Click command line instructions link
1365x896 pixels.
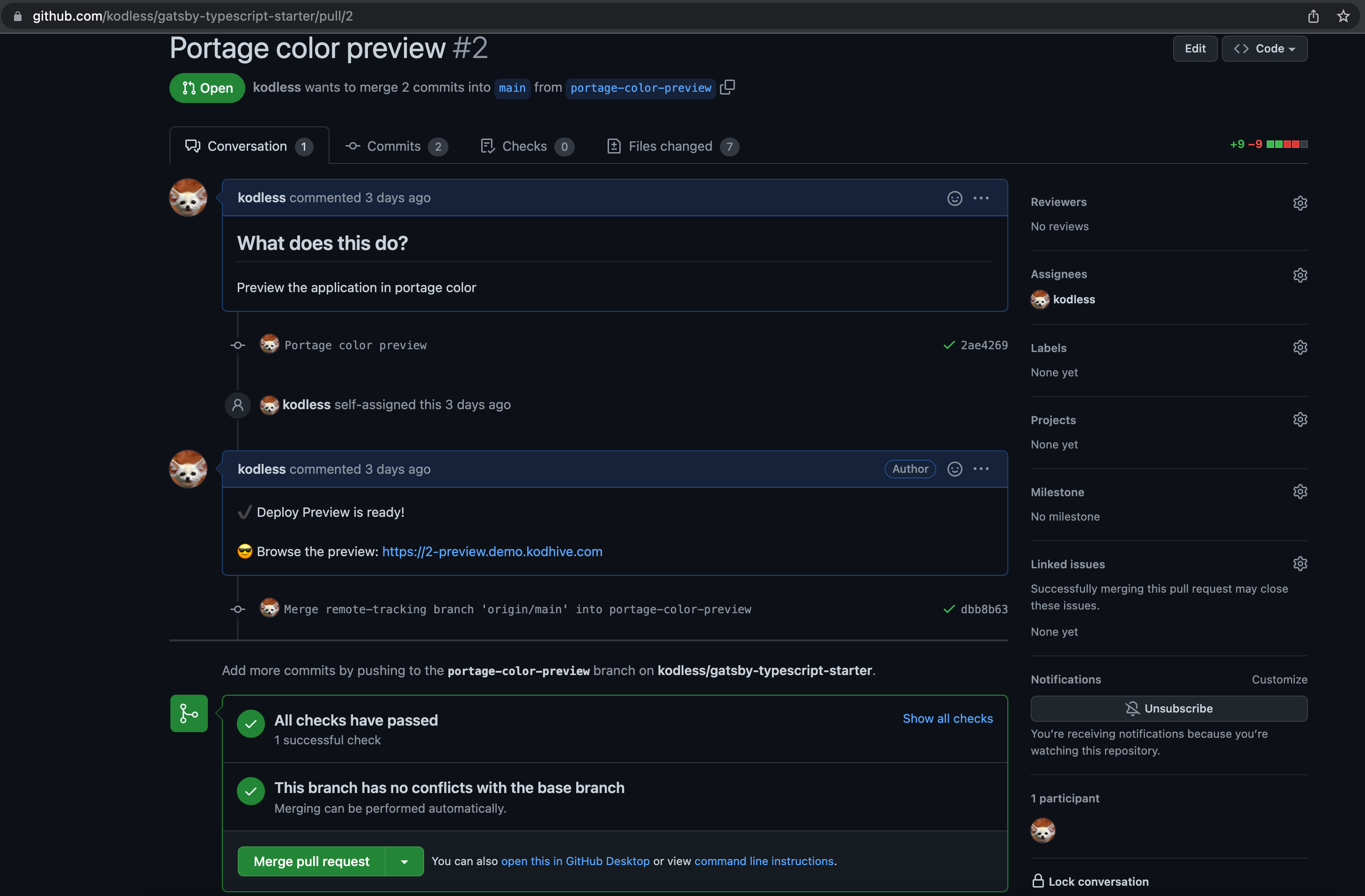pos(764,861)
